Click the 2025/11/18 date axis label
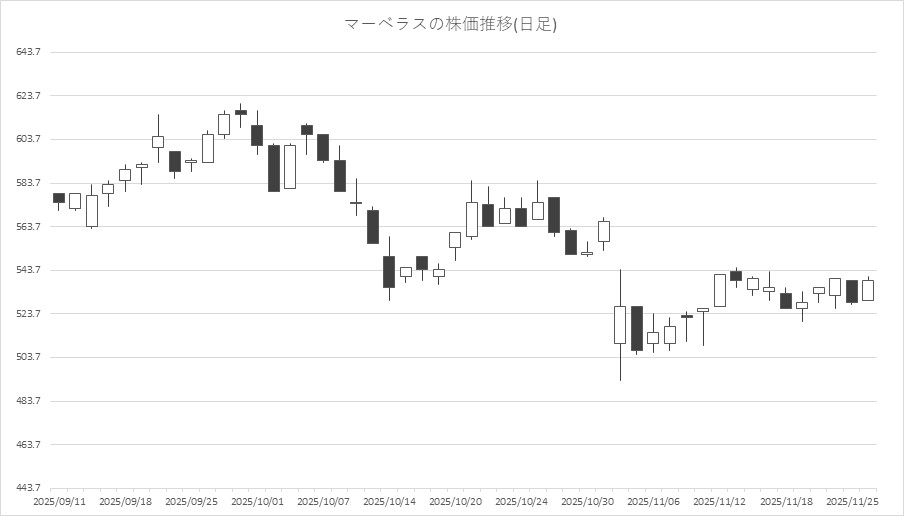The image size is (904, 516). click(784, 500)
